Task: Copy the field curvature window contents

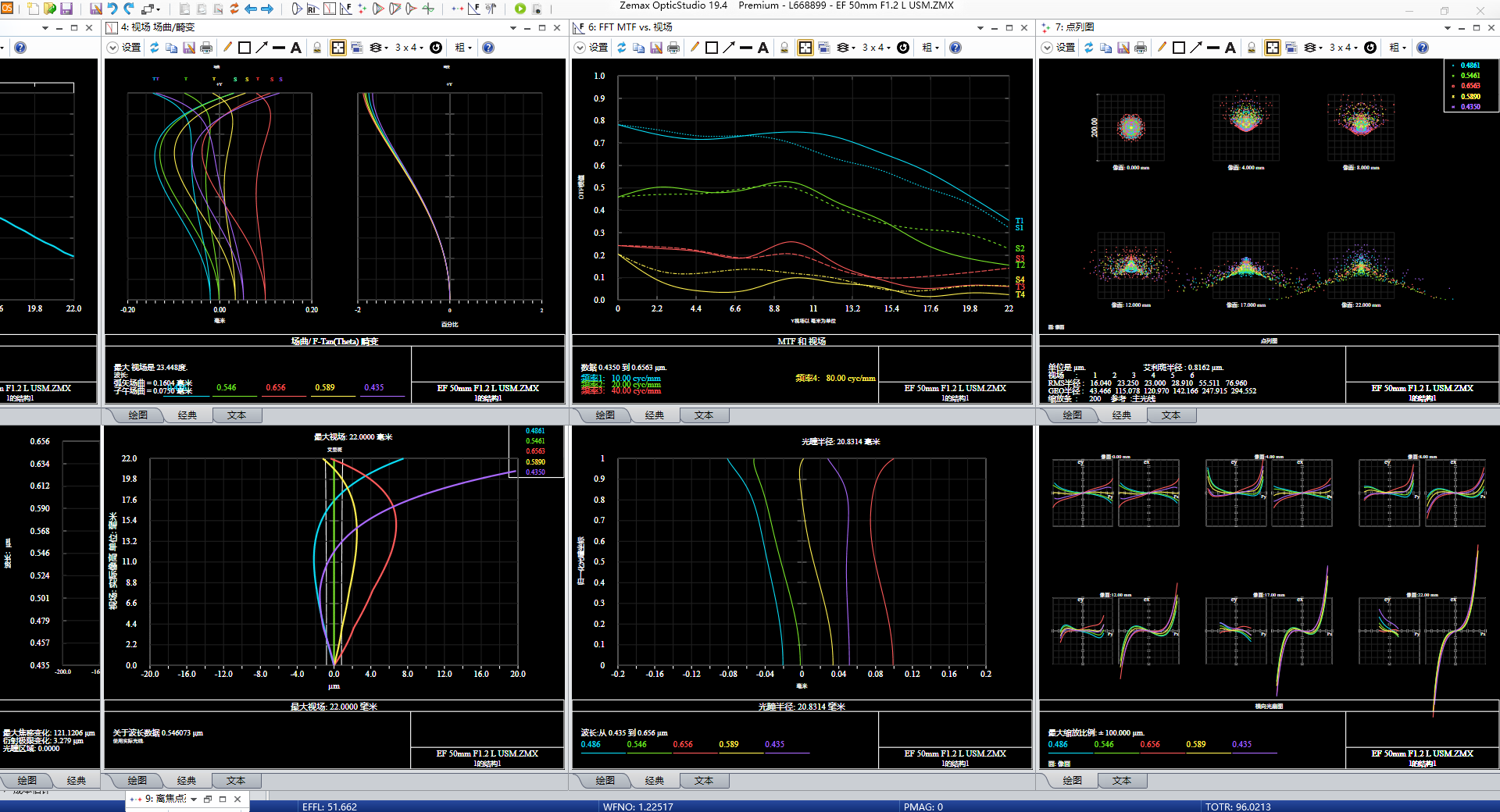Action: pos(172,48)
